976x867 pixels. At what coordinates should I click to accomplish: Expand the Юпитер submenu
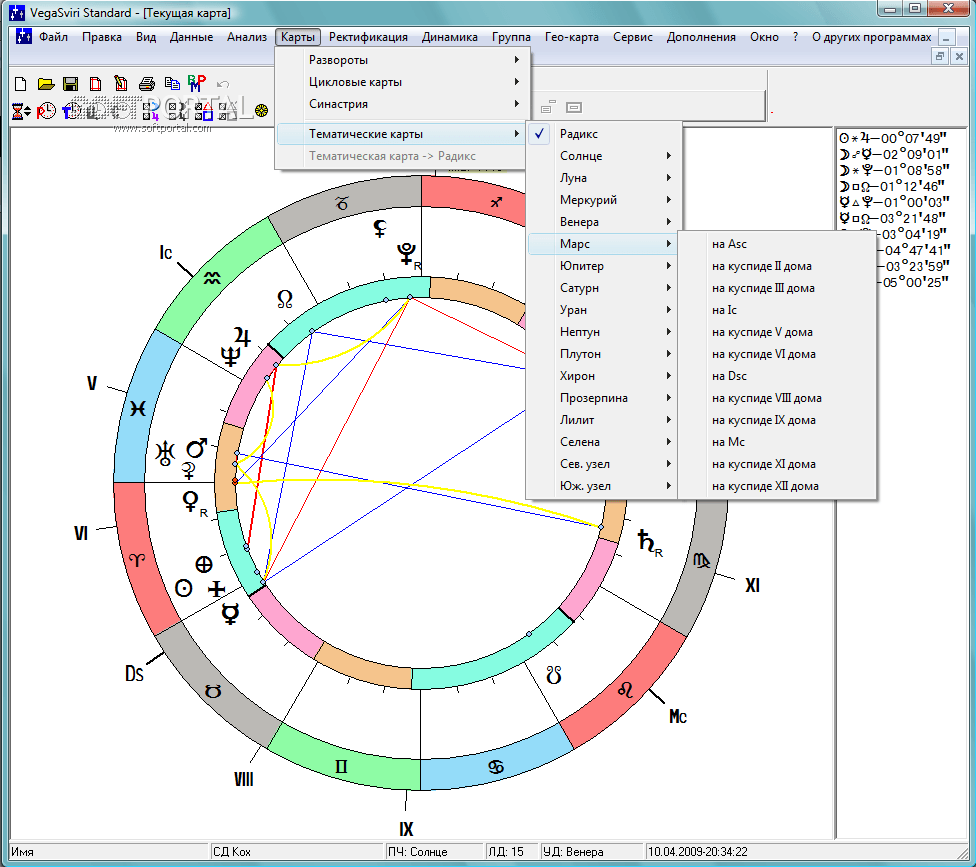click(x=604, y=266)
